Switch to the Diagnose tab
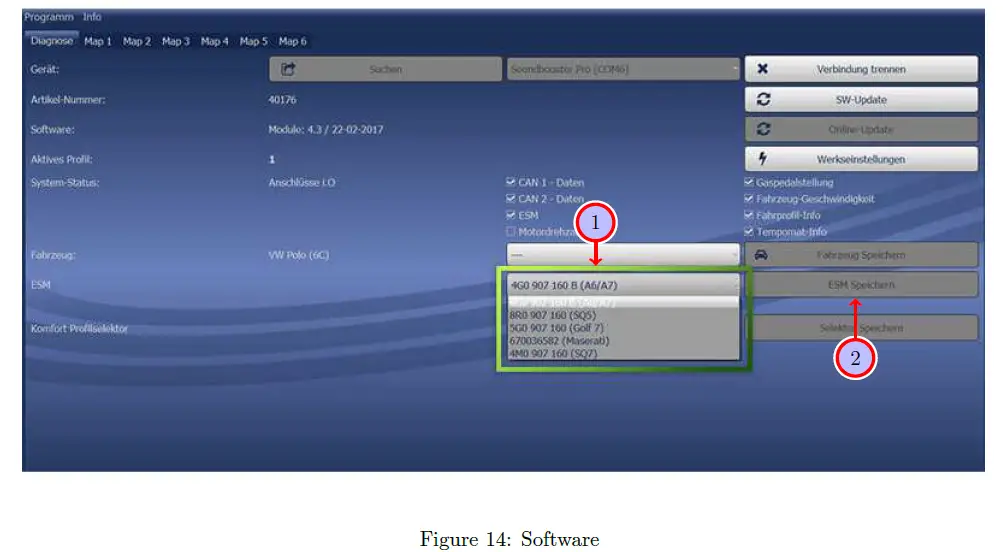This screenshot has width=1003, height=552. pyautogui.click(x=52, y=41)
